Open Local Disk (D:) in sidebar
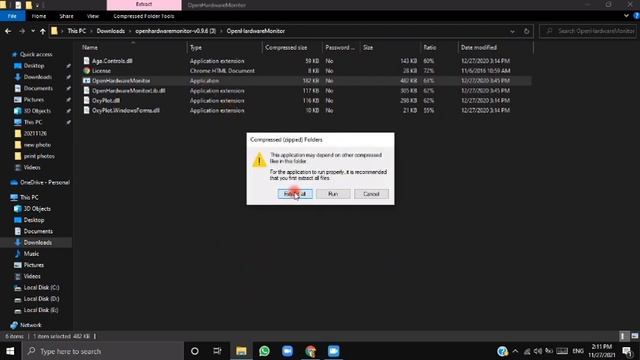Screen dimensions: 640x360 click(x=41, y=299)
